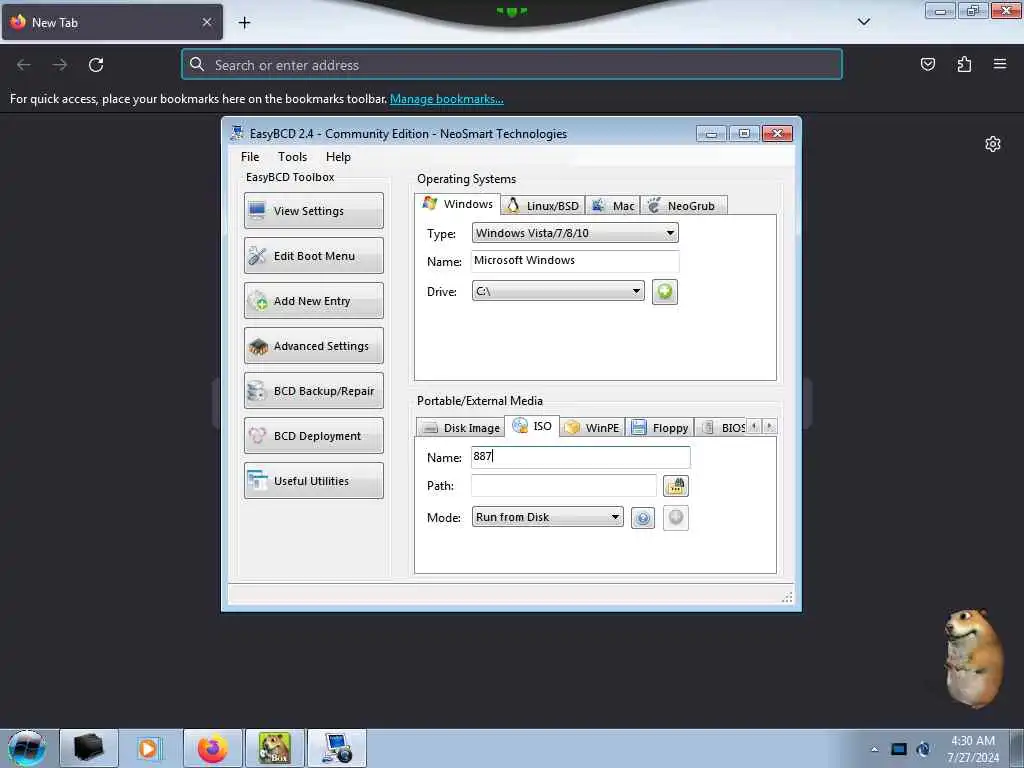Viewport: 1024px width, 768px height.
Task: Click the empty ISO Path field
Action: 564,485
